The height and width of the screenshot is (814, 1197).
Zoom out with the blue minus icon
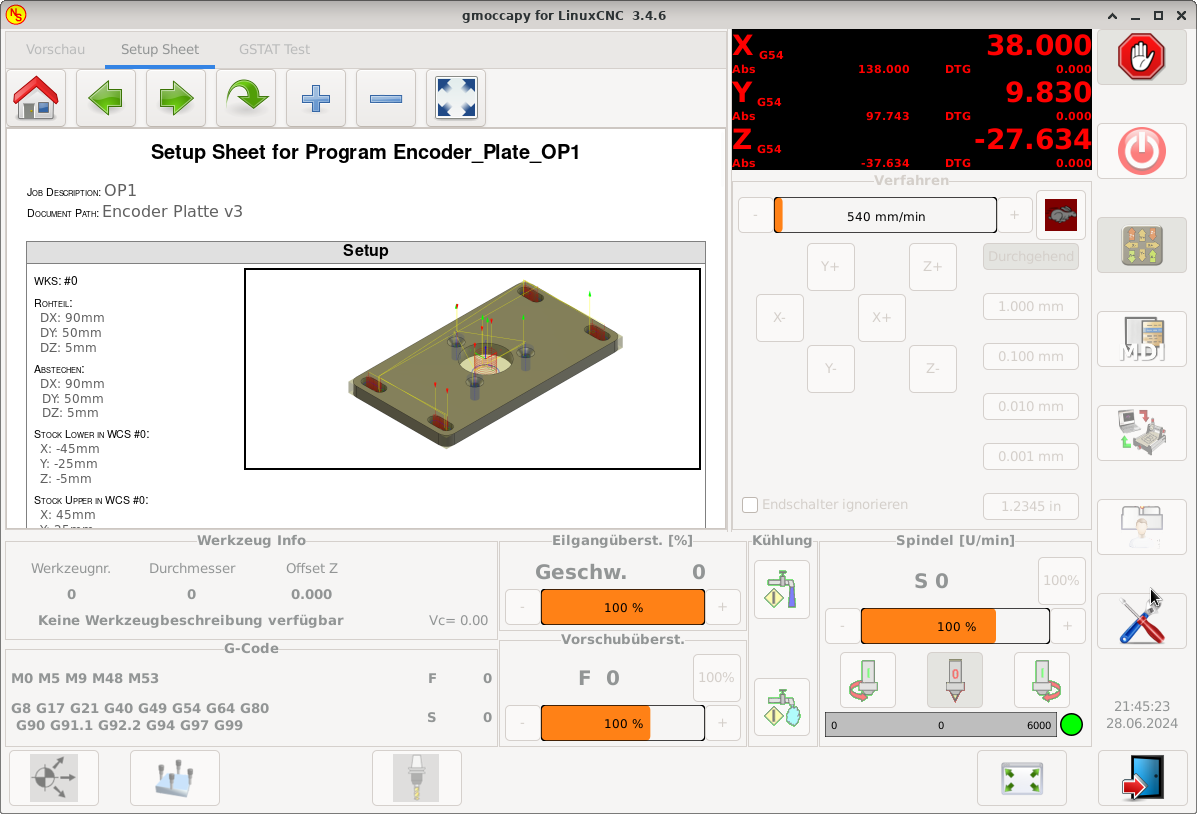386,99
